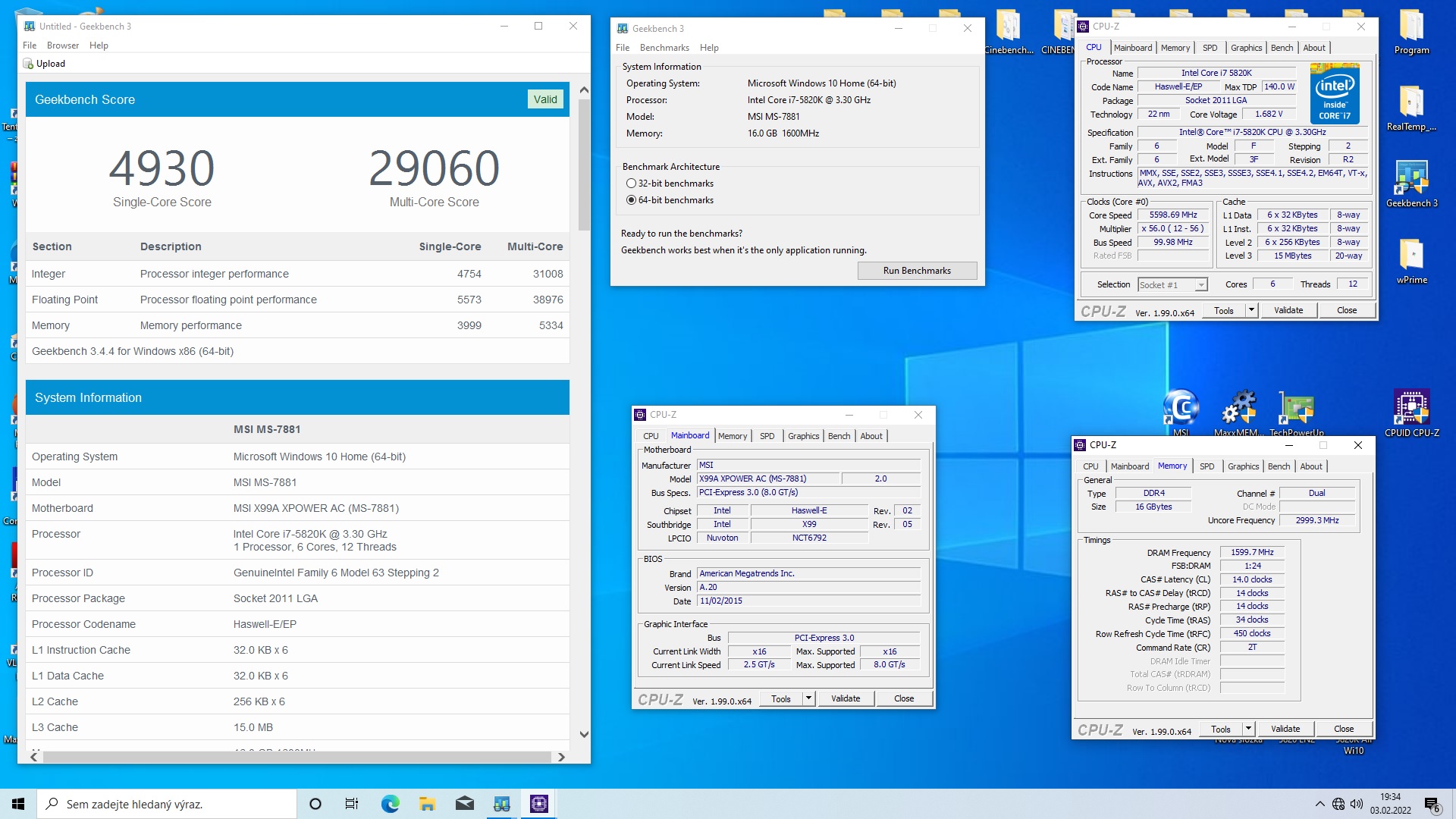
Task: Select 32-bit benchmarks radio option
Action: point(631,184)
